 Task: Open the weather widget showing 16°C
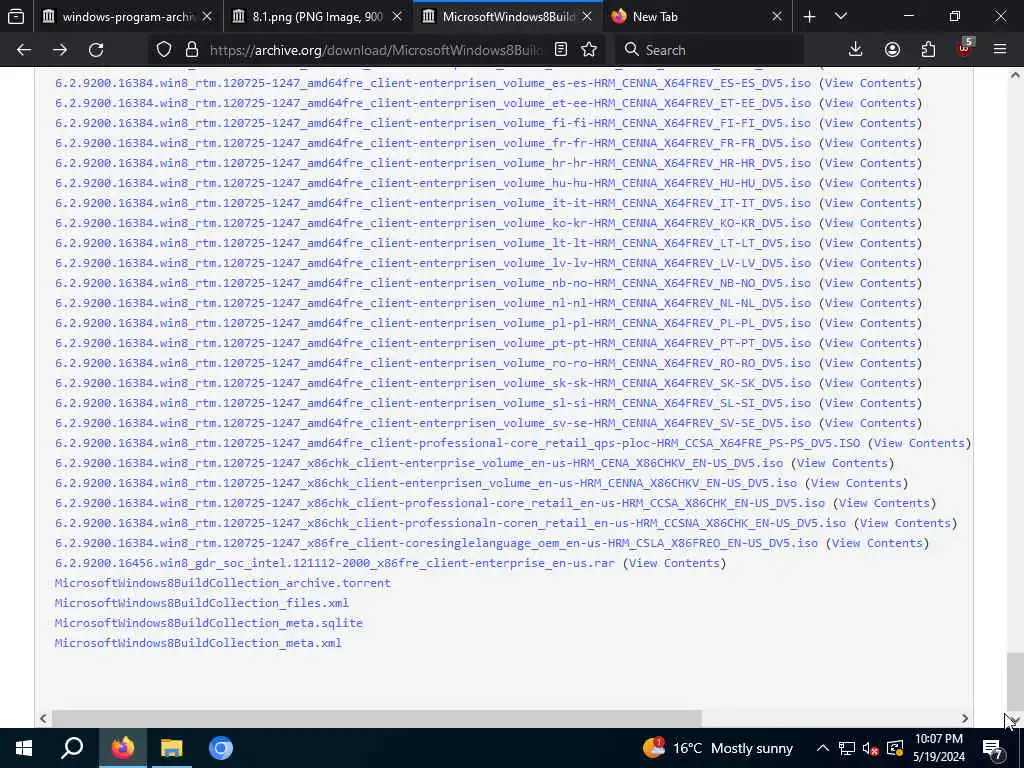click(718, 748)
